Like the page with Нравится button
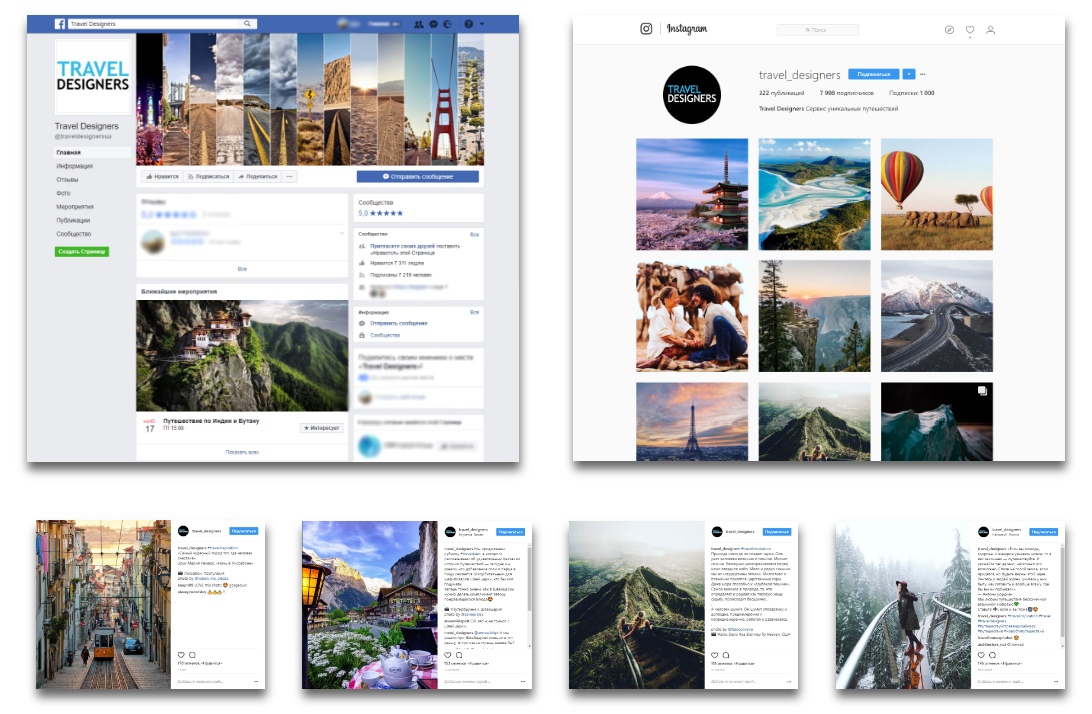The image size is (1092, 714). [162, 176]
